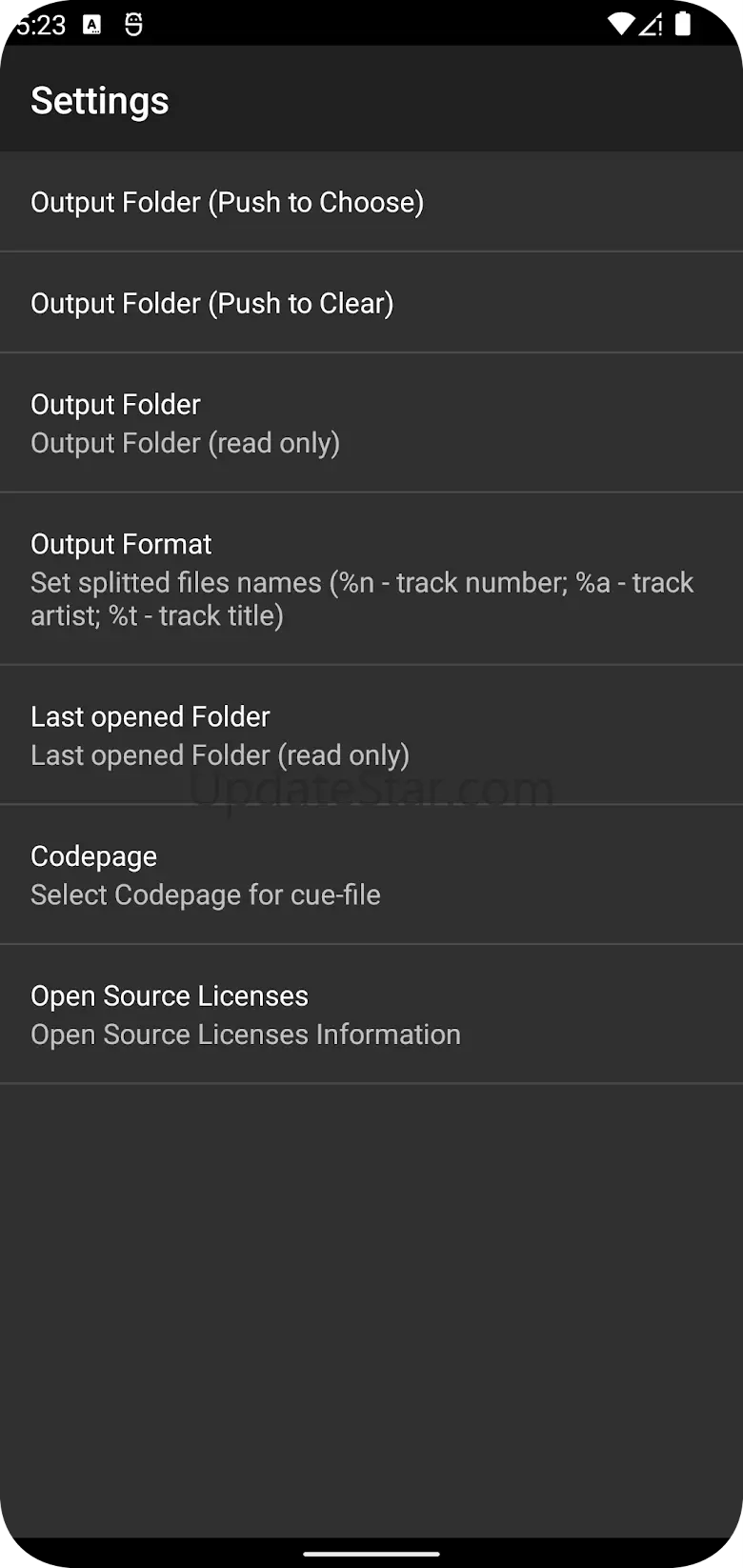This screenshot has height=1568, width=743.
Task: Tap the battery icon
Action: coord(683,25)
